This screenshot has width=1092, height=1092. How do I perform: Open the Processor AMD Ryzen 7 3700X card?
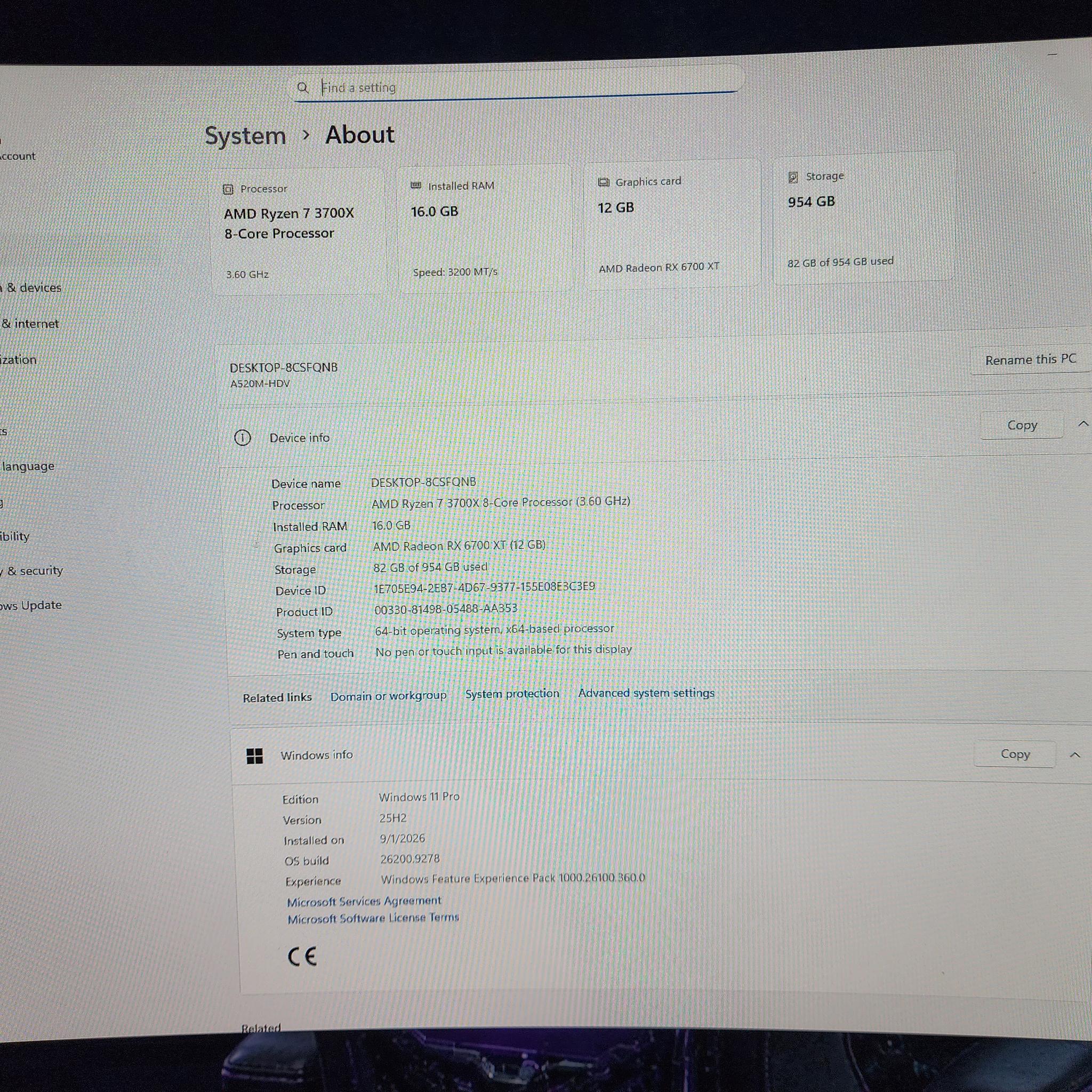298,230
